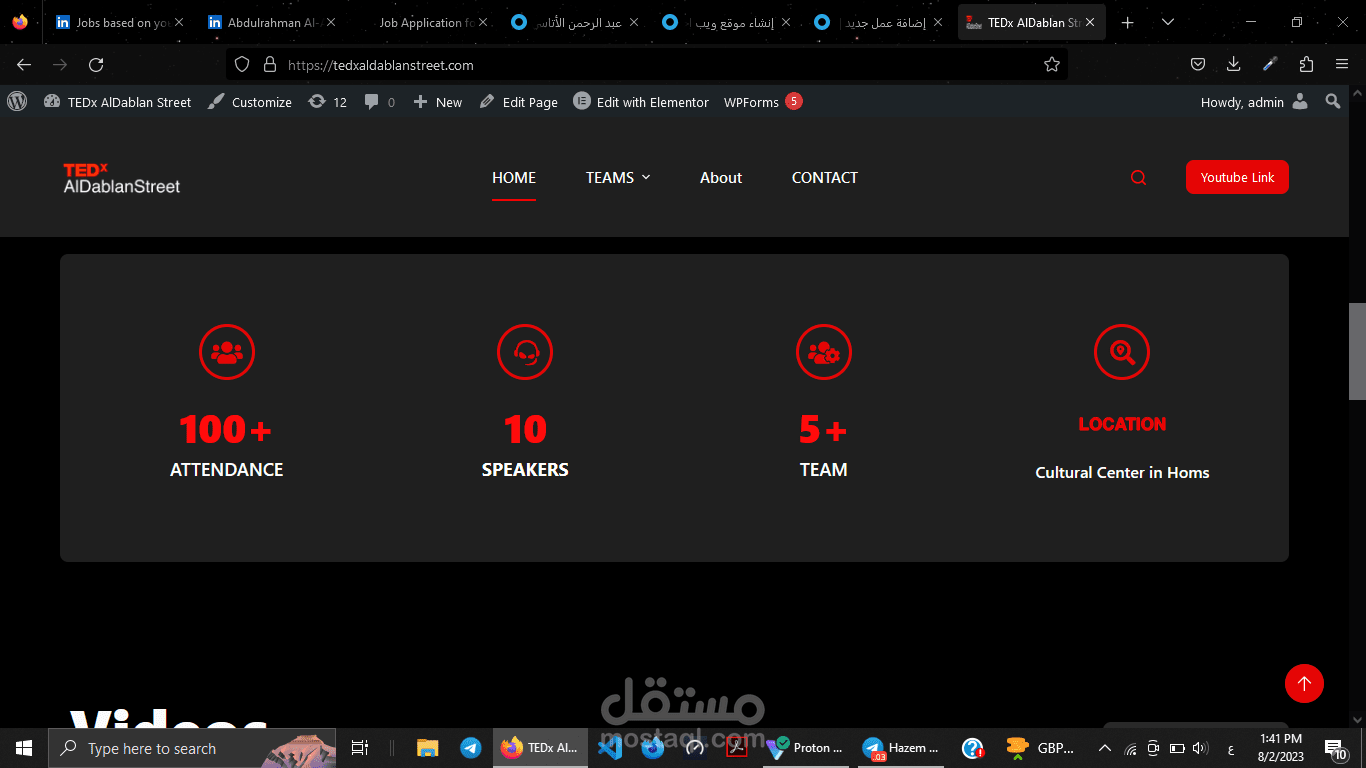Click the taskbar search box

(x=192, y=748)
